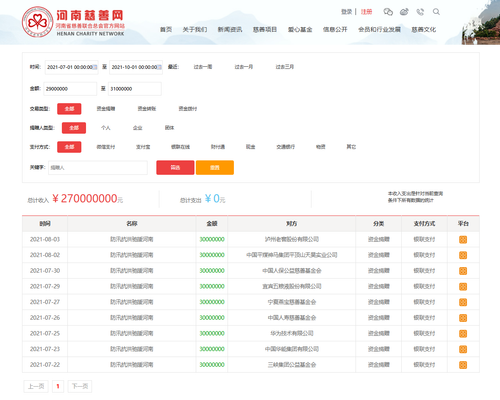Click donor cell 中国人寿慈善基金会
This screenshot has height=400, width=500.
pos(292,318)
